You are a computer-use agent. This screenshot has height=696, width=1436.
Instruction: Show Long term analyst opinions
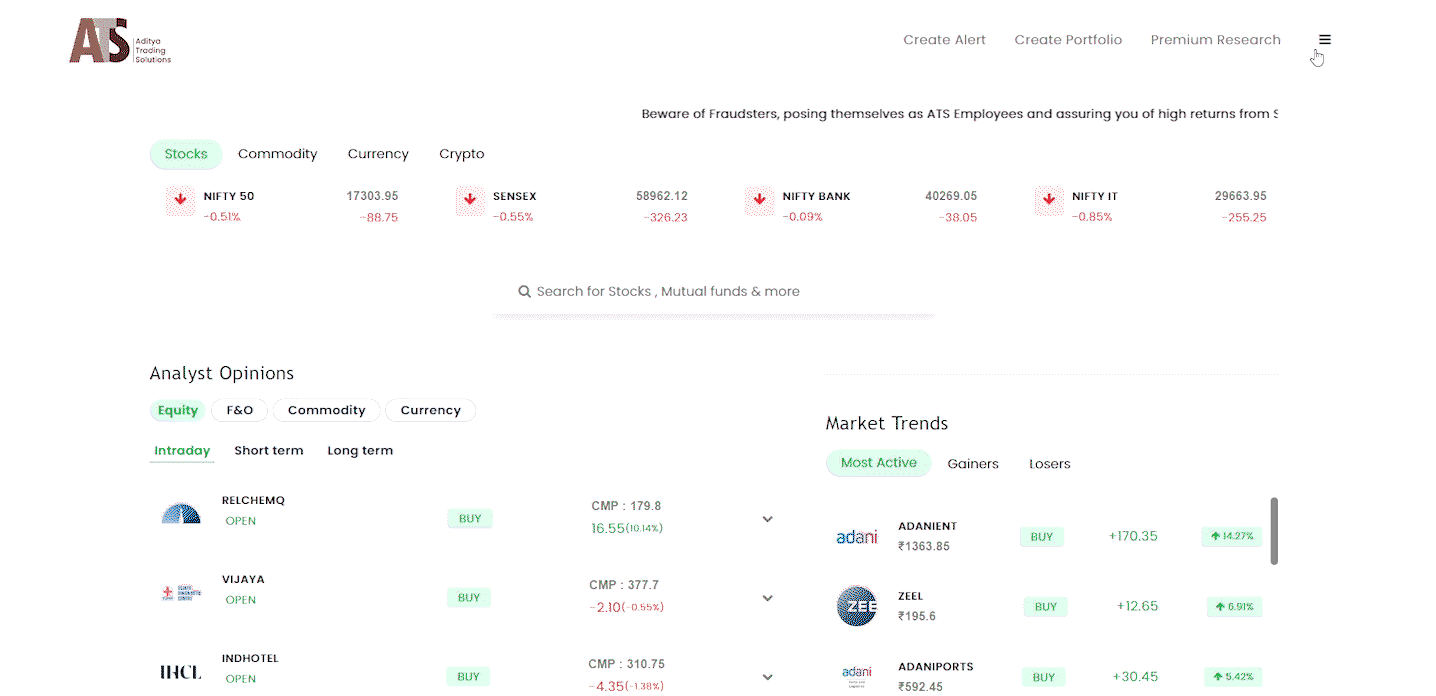point(360,451)
